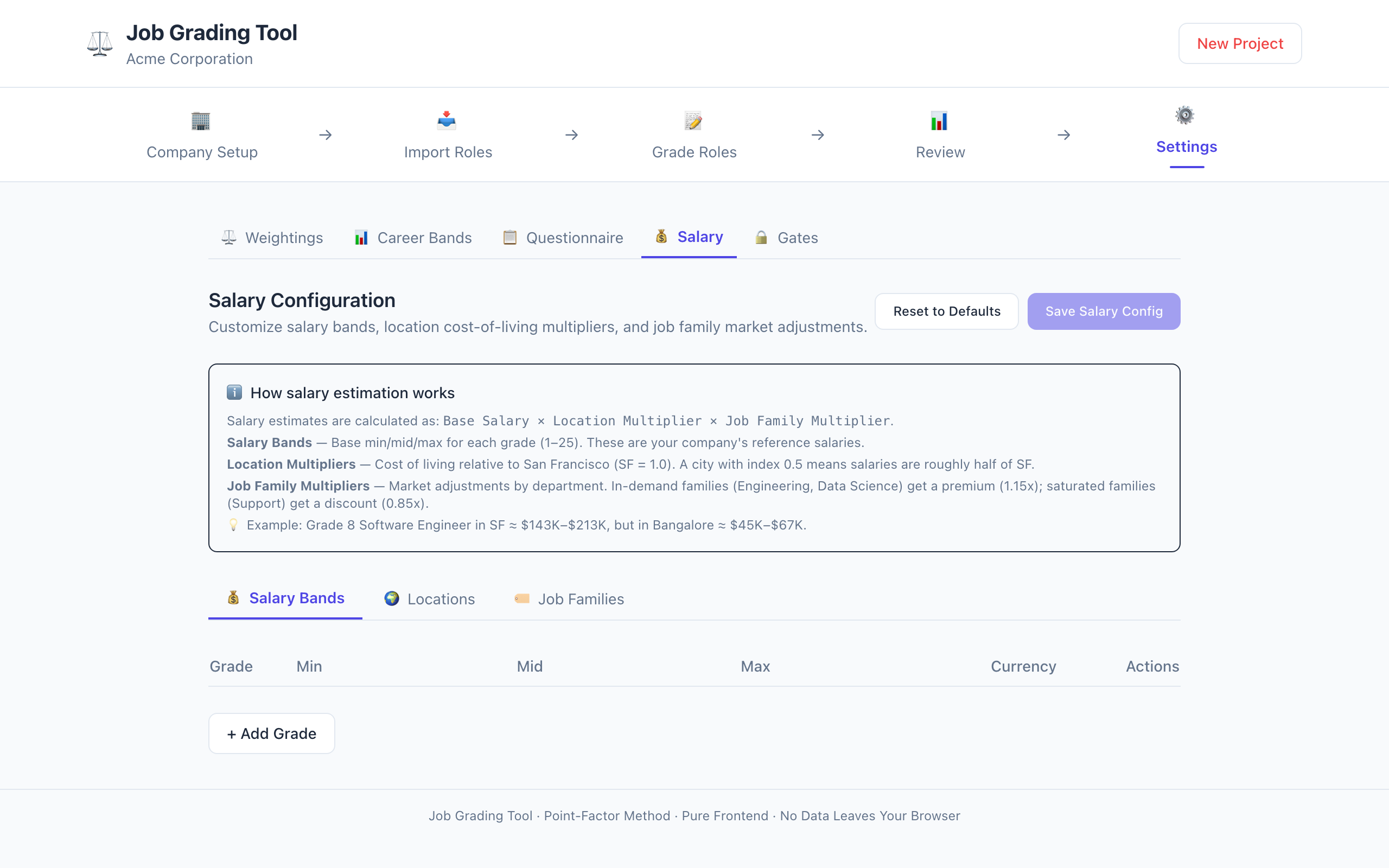The height and width of the screenshot is (868, 1389).
Task: Click the Questionnaire clipboard icon
Action: pos(509,237)
